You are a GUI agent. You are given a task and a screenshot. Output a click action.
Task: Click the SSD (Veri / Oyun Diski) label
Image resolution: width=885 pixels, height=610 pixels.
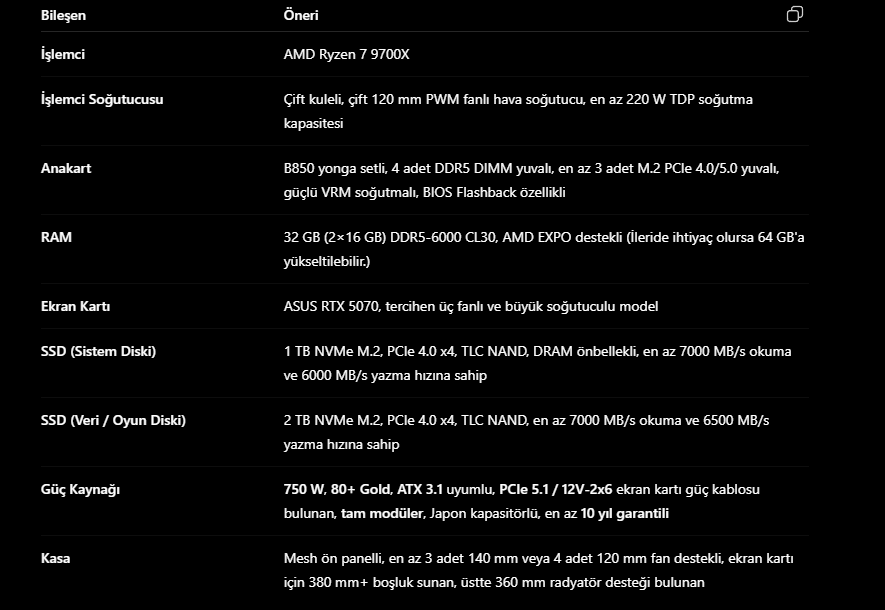pos(113,420)
